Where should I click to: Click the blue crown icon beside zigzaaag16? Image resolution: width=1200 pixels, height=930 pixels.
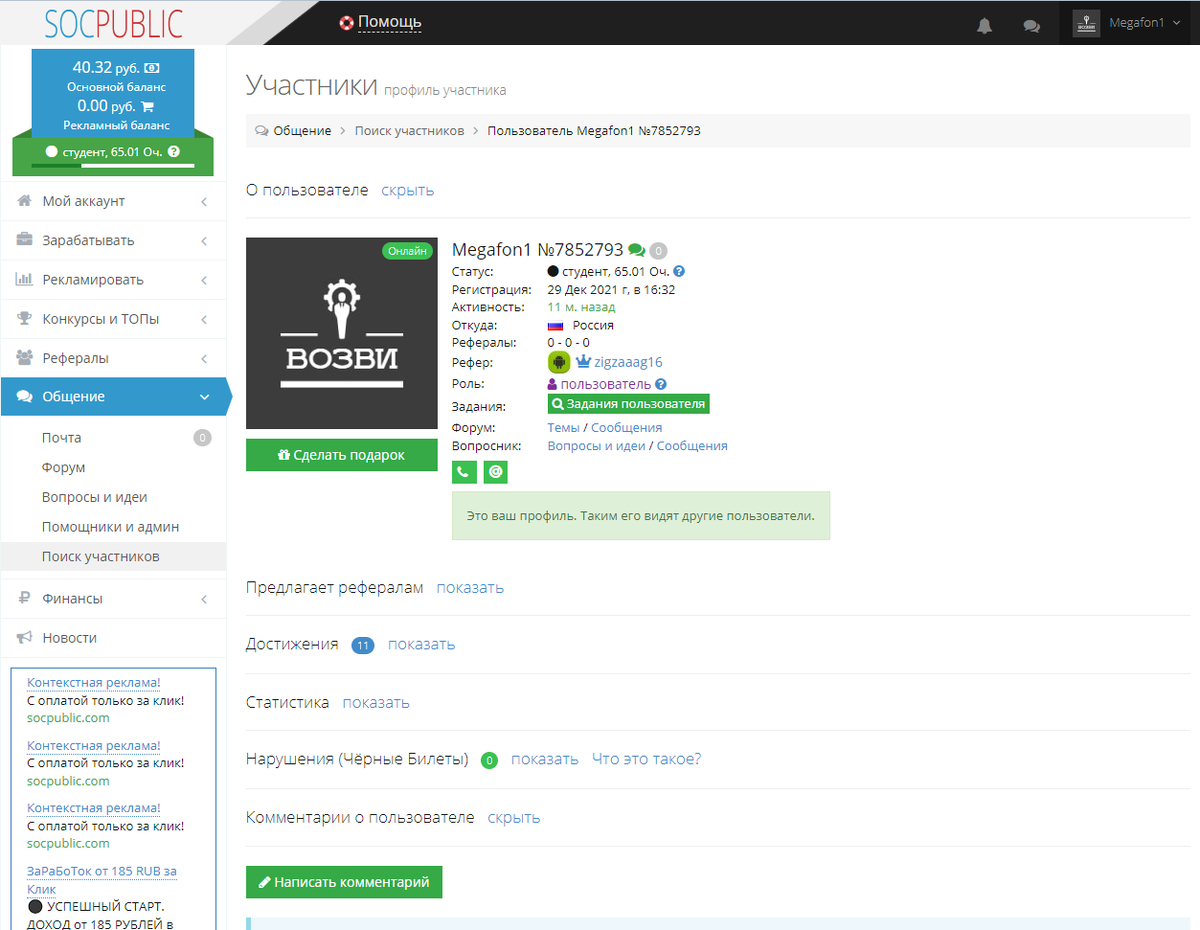tap(583, 362)
